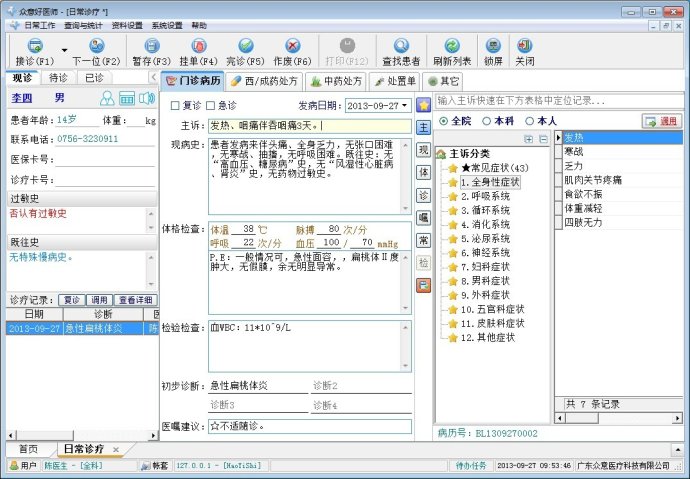Image resolution: width=690 pixels, height=479 pixels.
Task: Collapse all tree nodes with minus icon
Action: [543, 139]
